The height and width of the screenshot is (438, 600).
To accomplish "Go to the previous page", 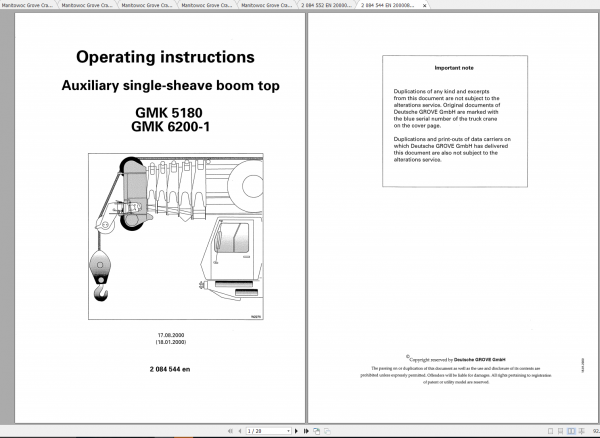I will pos(240,431).
